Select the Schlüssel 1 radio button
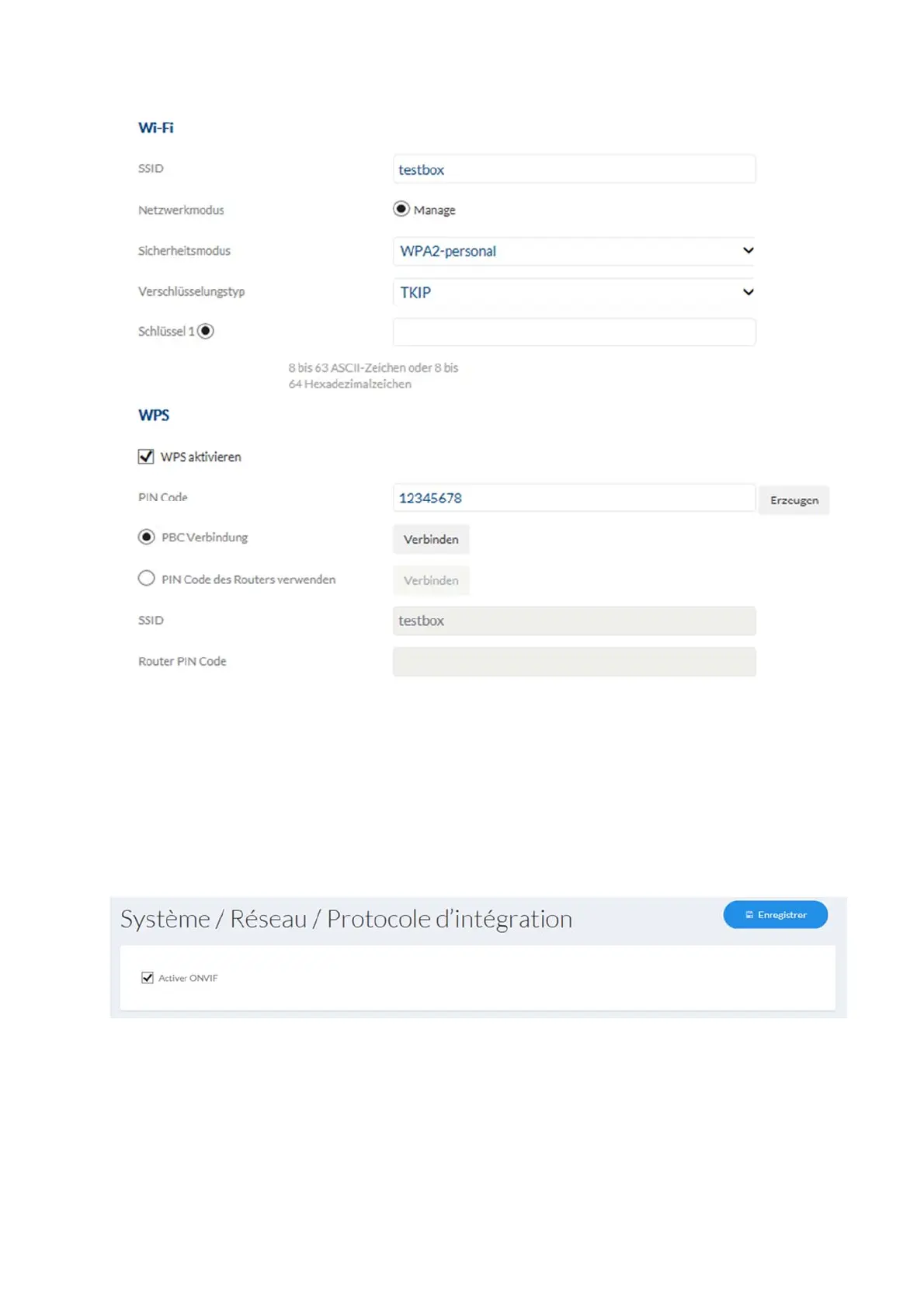Screen dimensions: 924x1308 coord(206,331)
